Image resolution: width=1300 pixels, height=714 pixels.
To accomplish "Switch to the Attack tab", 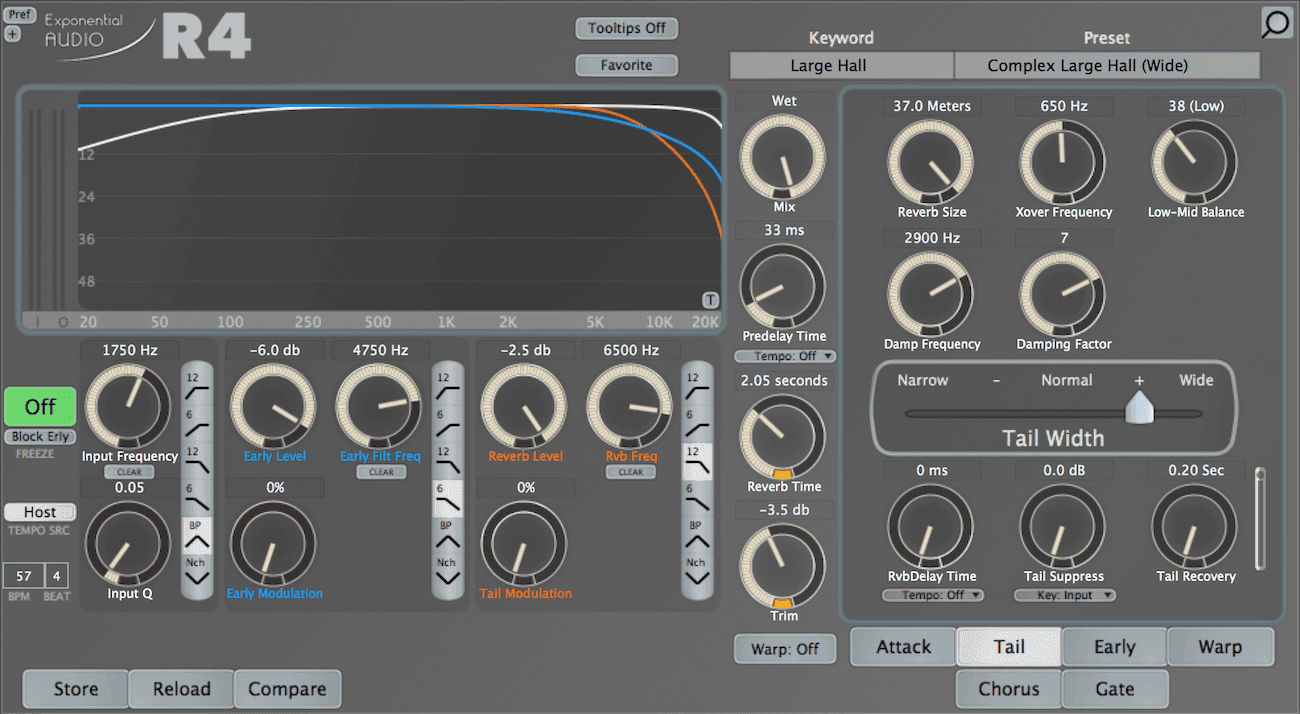I will [x=904, y=647].
